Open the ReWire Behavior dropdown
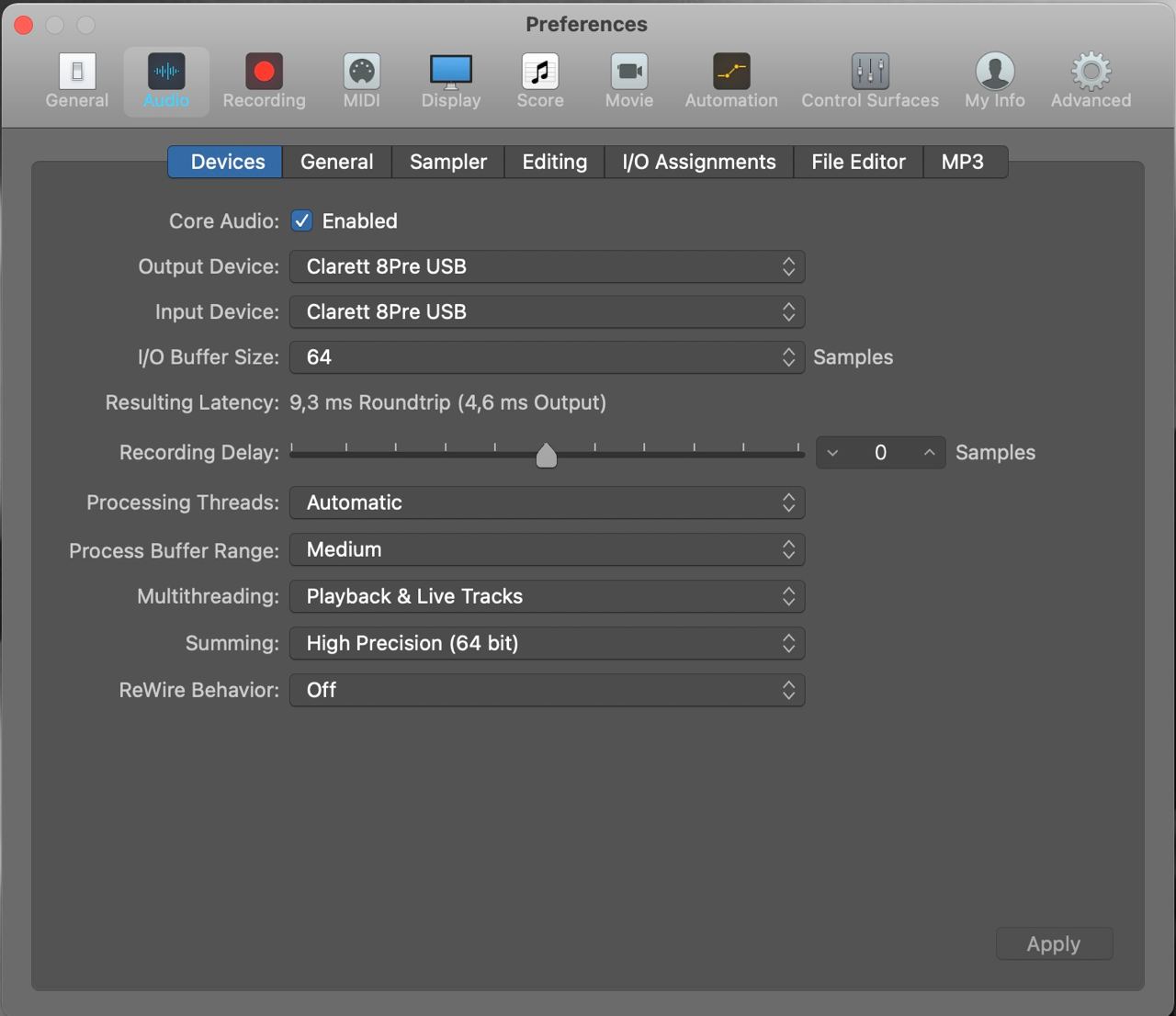1176x1016 pixels. click(x=548, y=690)
